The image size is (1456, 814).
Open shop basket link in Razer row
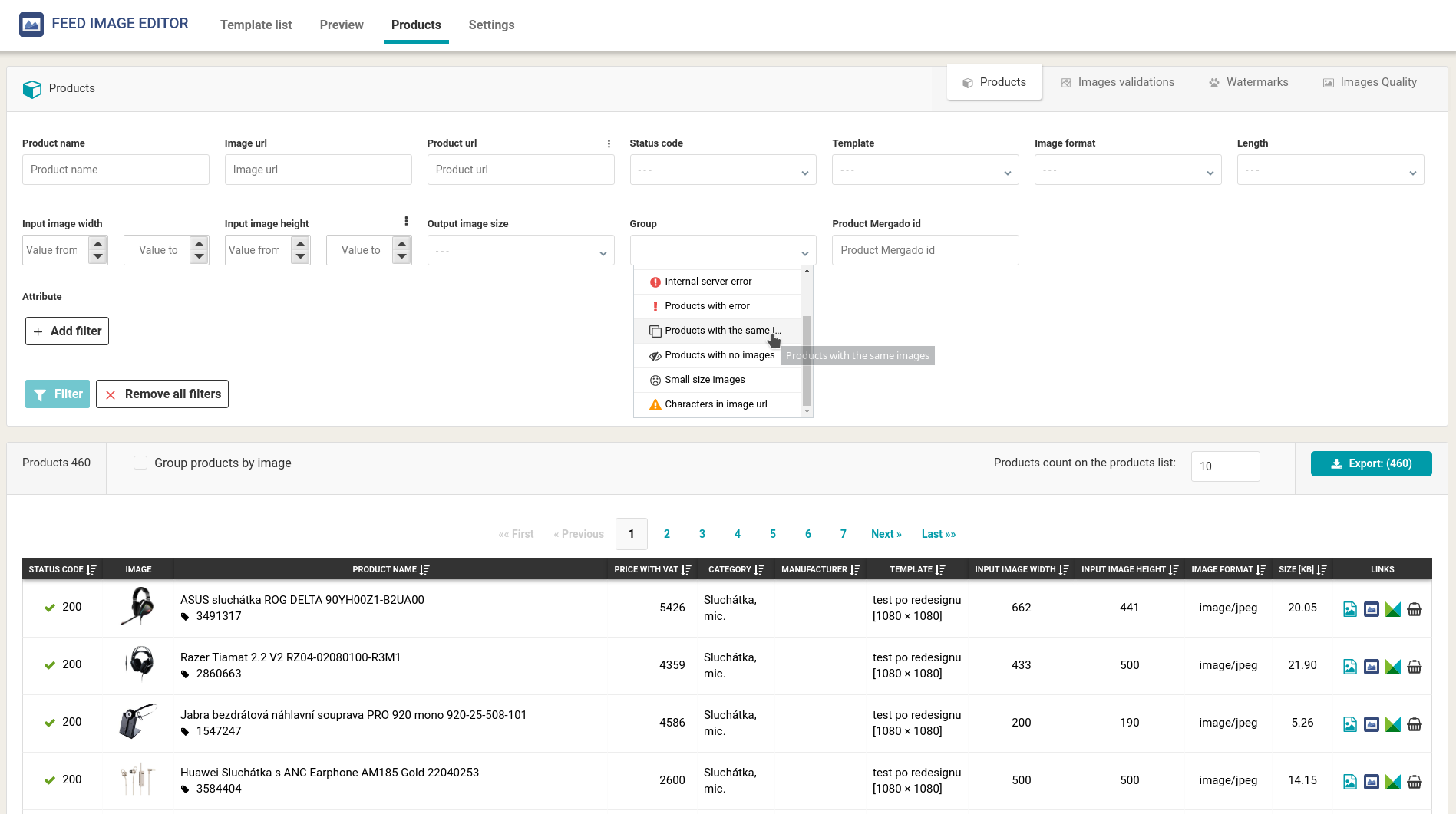1415,667
